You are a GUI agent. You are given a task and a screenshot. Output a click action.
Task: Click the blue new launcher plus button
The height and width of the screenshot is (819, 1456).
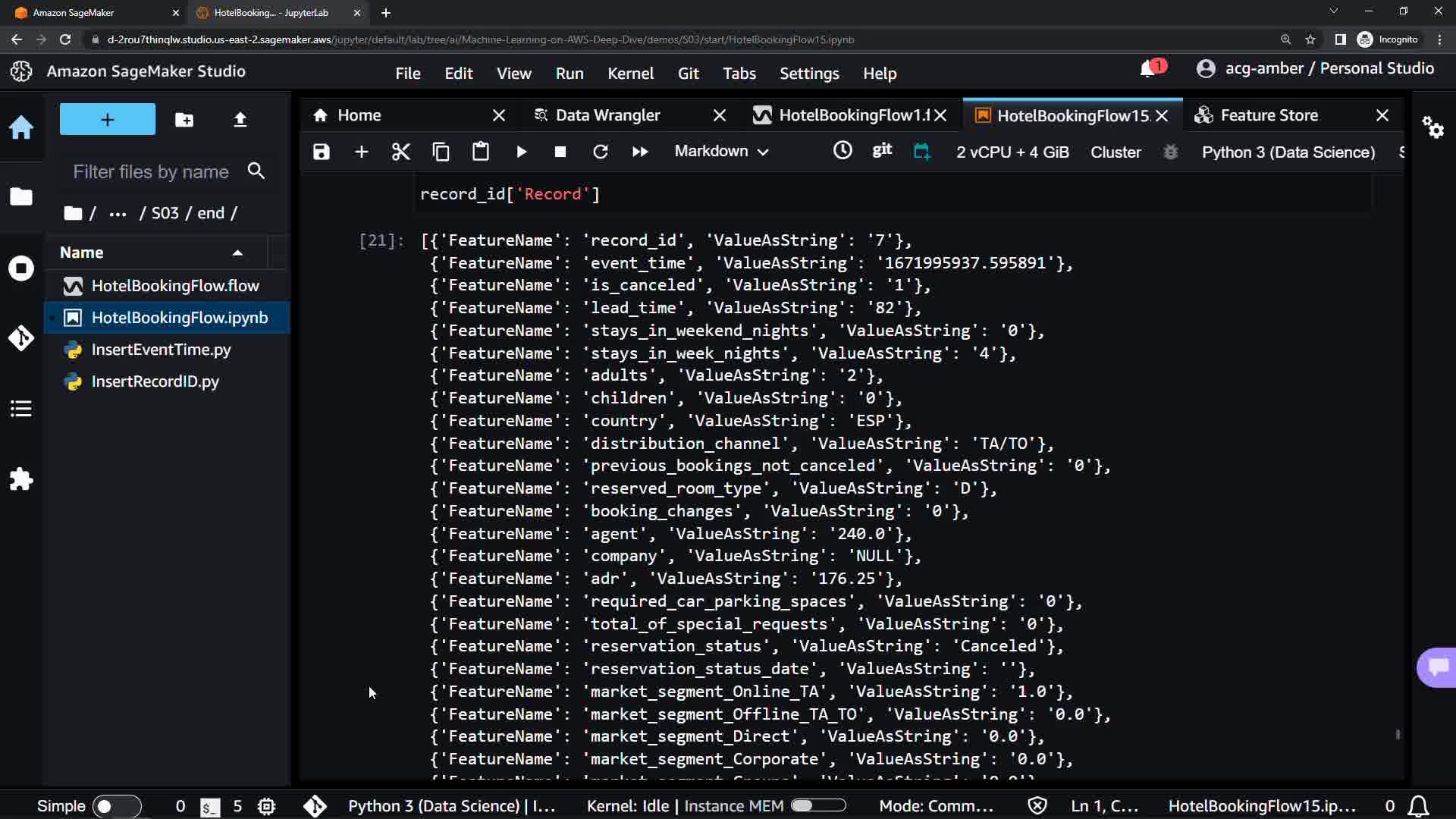(x=108, y=120)
